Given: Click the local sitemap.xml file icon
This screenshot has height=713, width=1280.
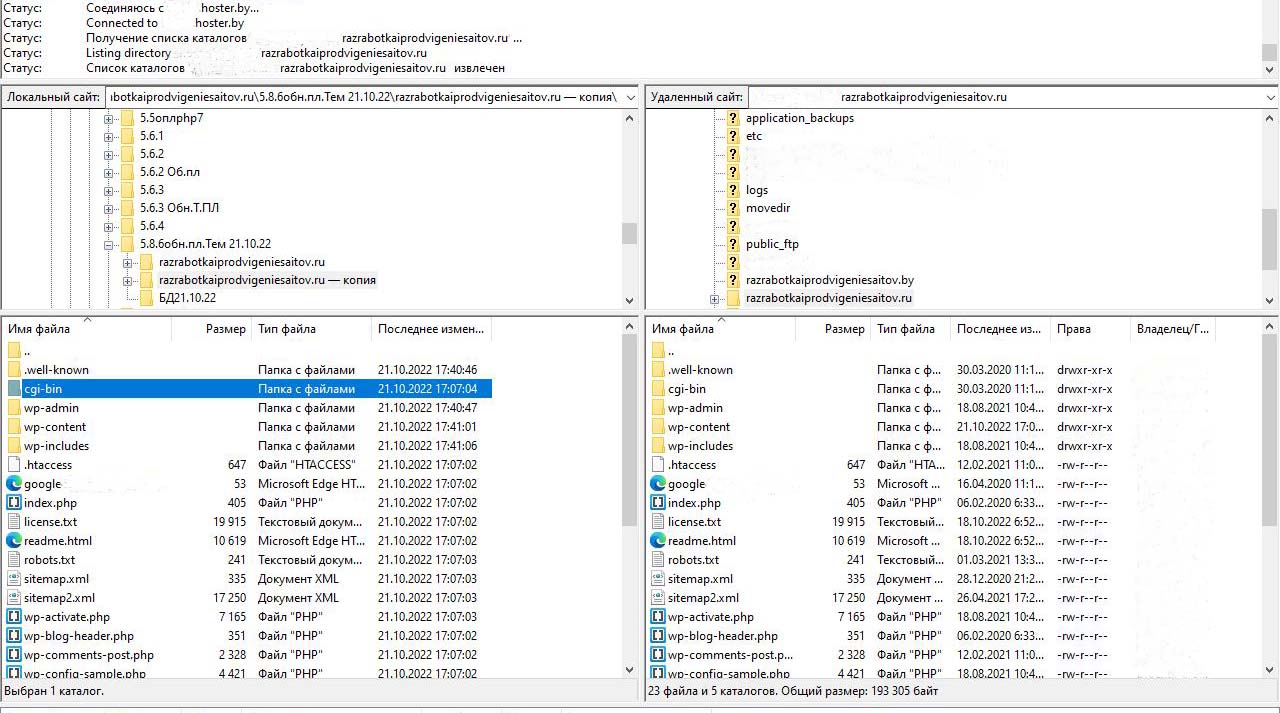Looking at the screenshot, I should click(x=14, y=579).
